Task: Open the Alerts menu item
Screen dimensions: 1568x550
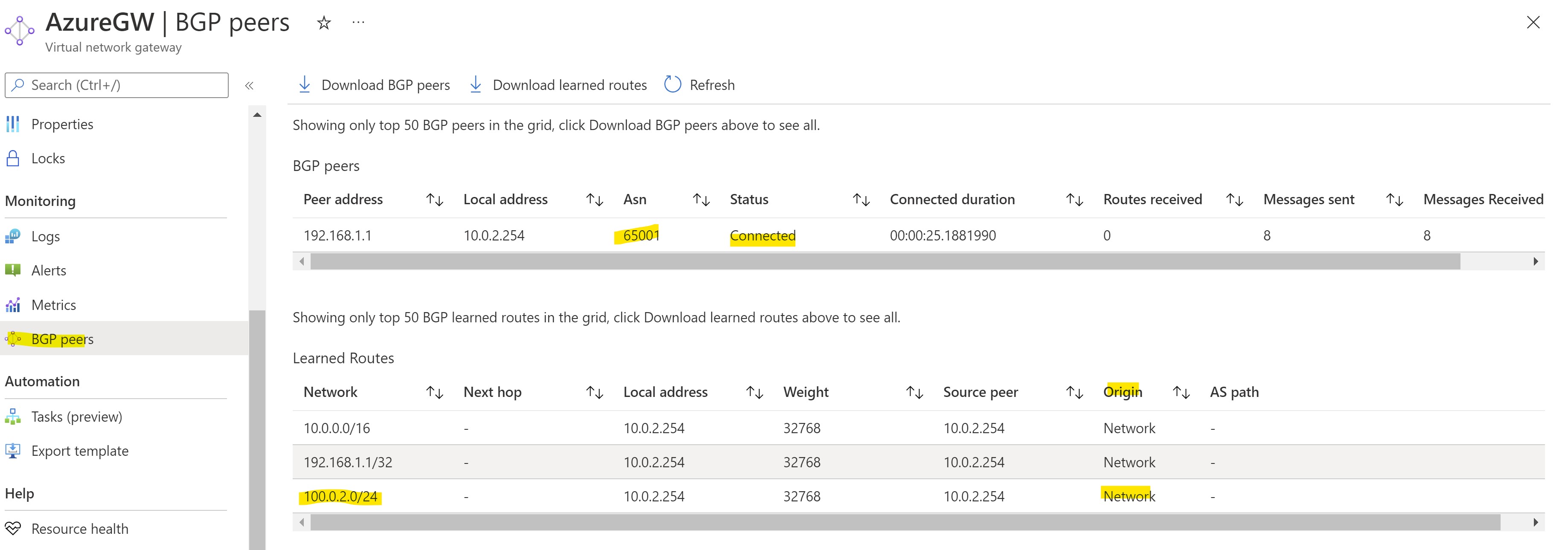Action: (49, 270)
